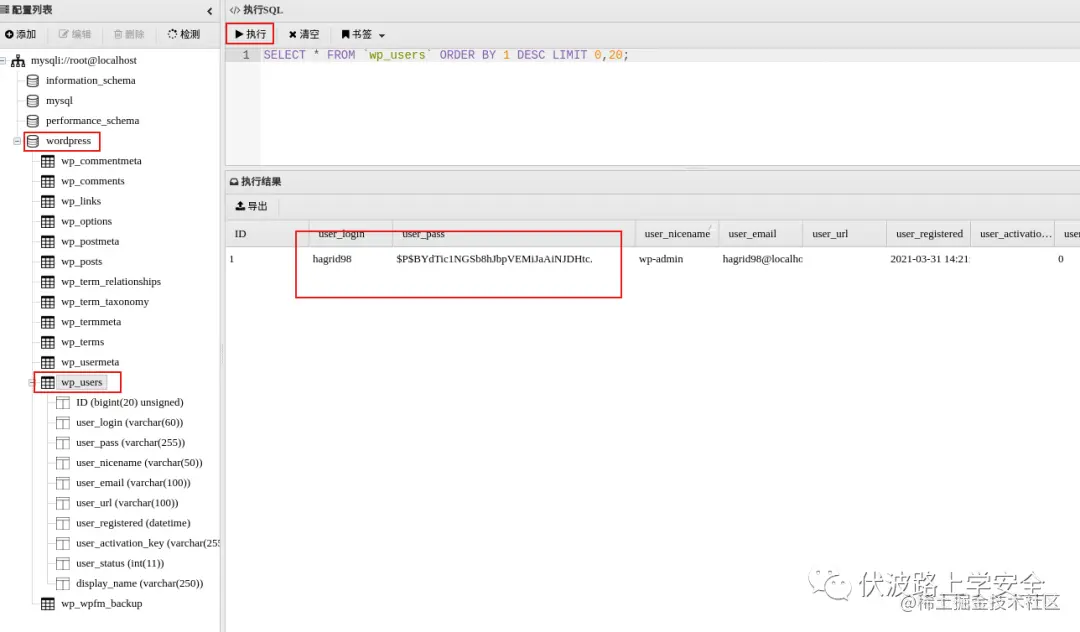Click the 删除 (delete) configuration button
1080x632 pixels.
129,34
